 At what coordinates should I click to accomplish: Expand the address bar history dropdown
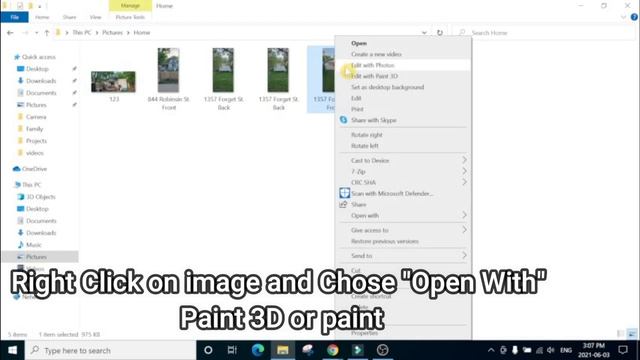[424, 33]
